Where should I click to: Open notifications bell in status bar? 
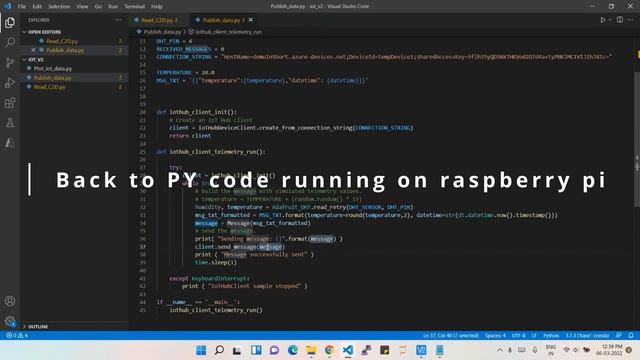coord(631,336)
